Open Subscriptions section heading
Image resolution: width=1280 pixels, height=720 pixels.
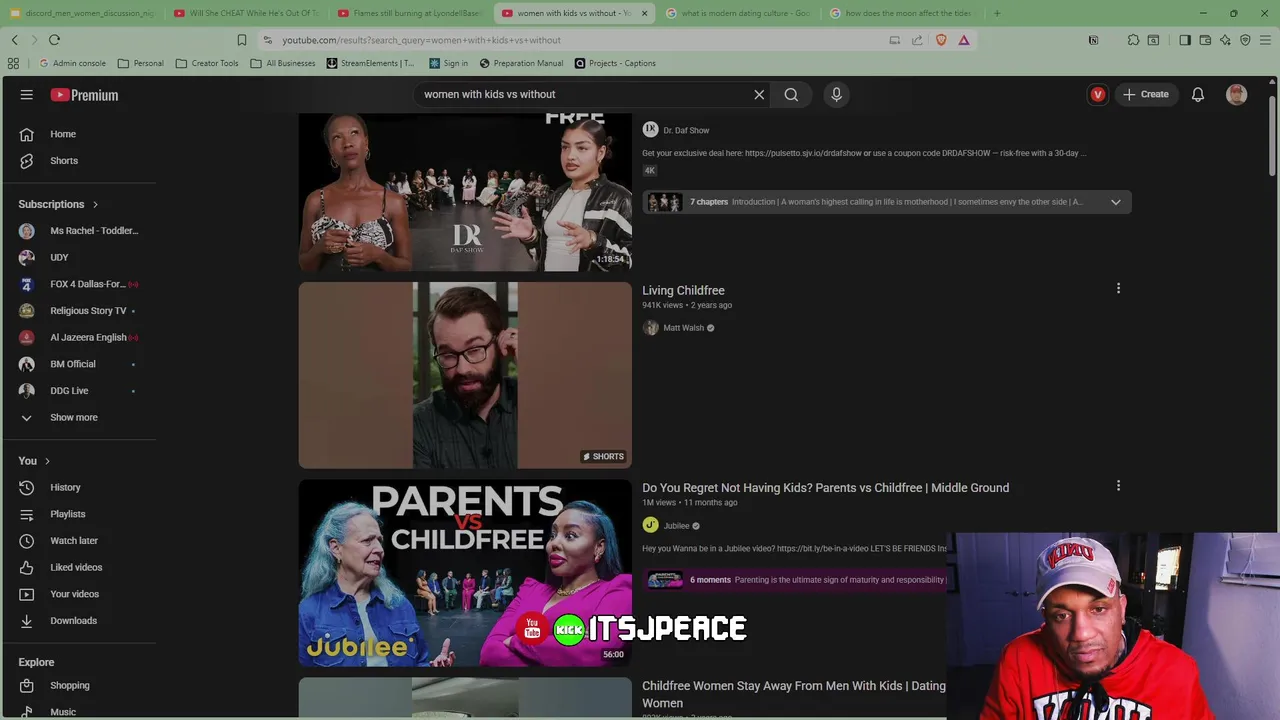(58, 204)
